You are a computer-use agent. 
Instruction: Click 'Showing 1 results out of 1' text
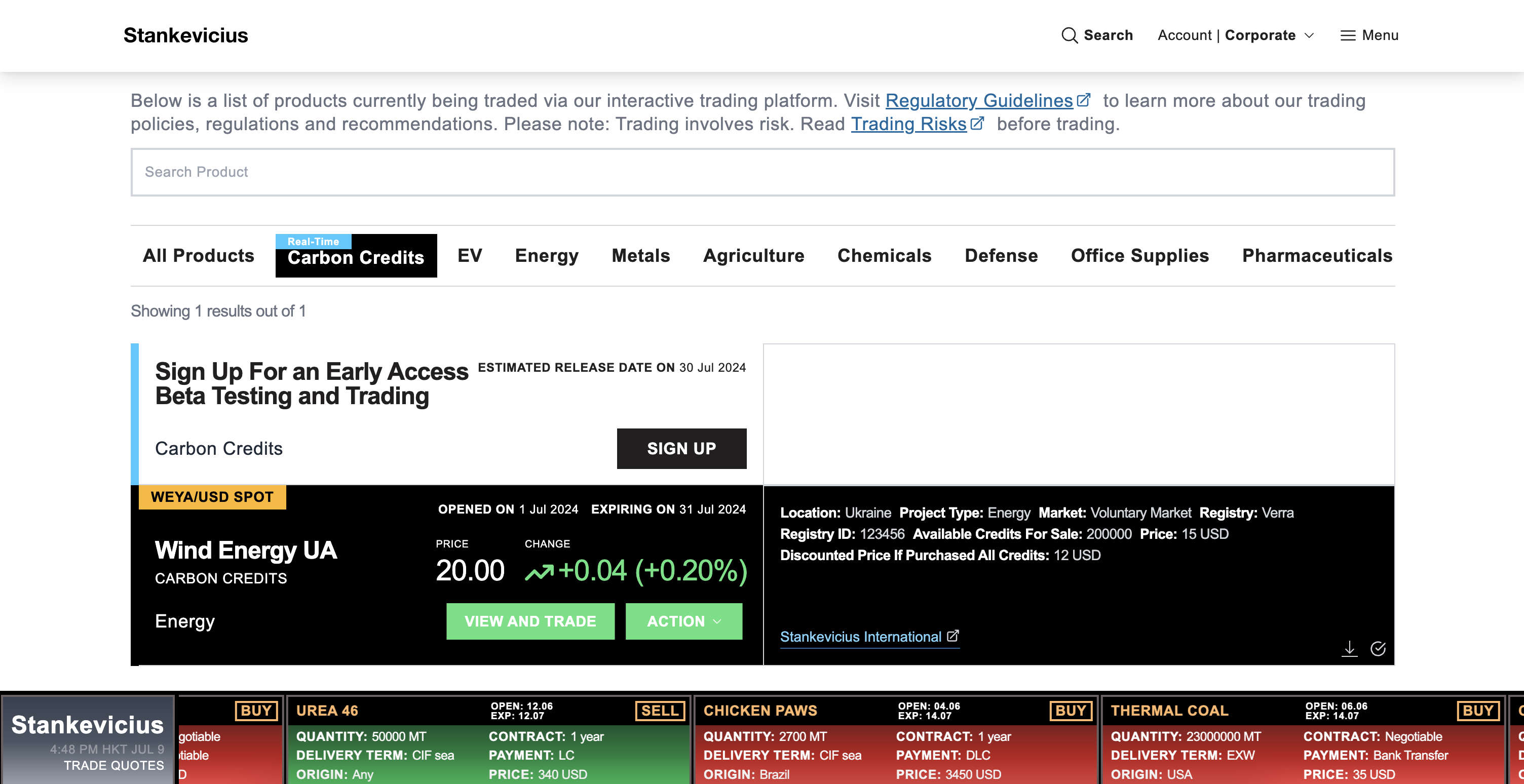218,311
